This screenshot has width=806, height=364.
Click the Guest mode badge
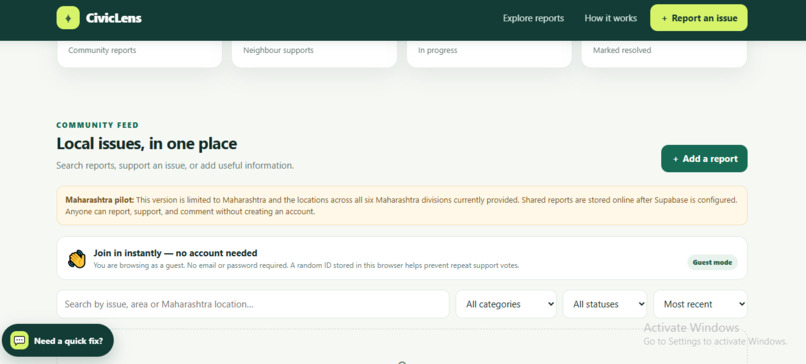coord(712,262)
